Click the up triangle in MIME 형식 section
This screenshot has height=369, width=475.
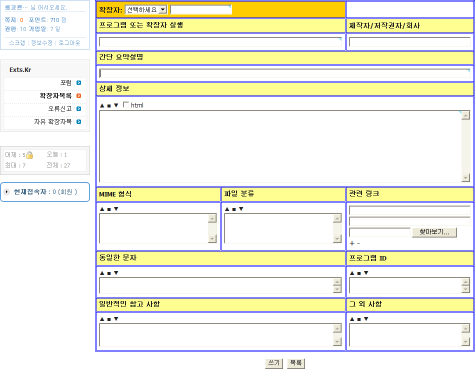click(102, 209)
